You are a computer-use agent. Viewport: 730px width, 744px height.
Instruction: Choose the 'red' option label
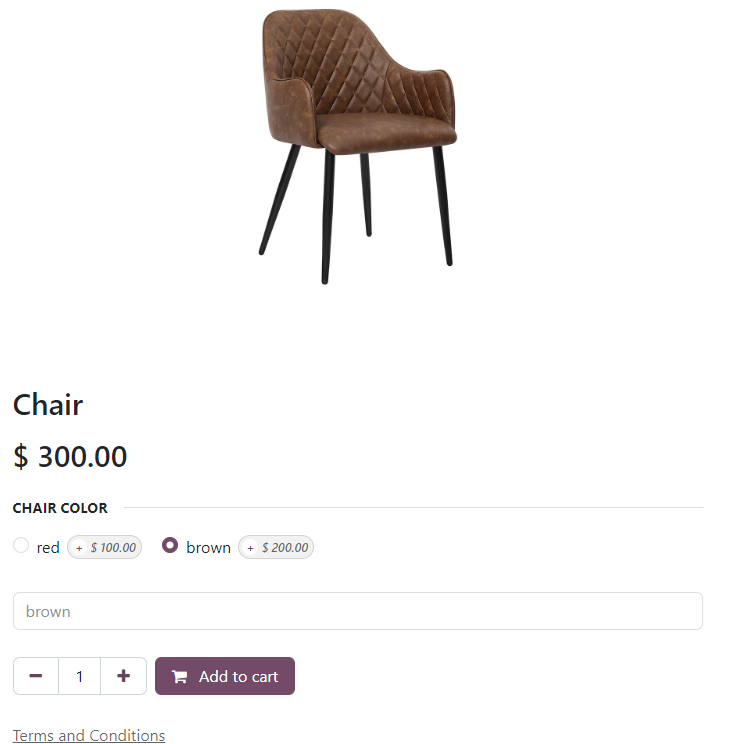48,548
